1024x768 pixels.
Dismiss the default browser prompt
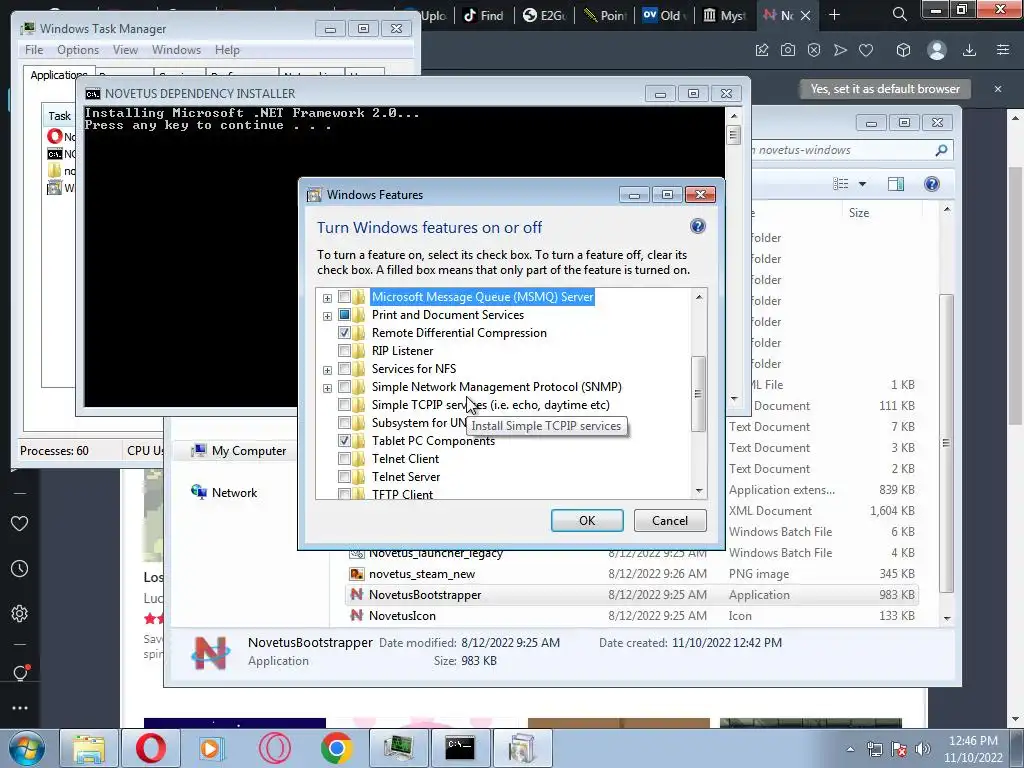coord(998,89)
